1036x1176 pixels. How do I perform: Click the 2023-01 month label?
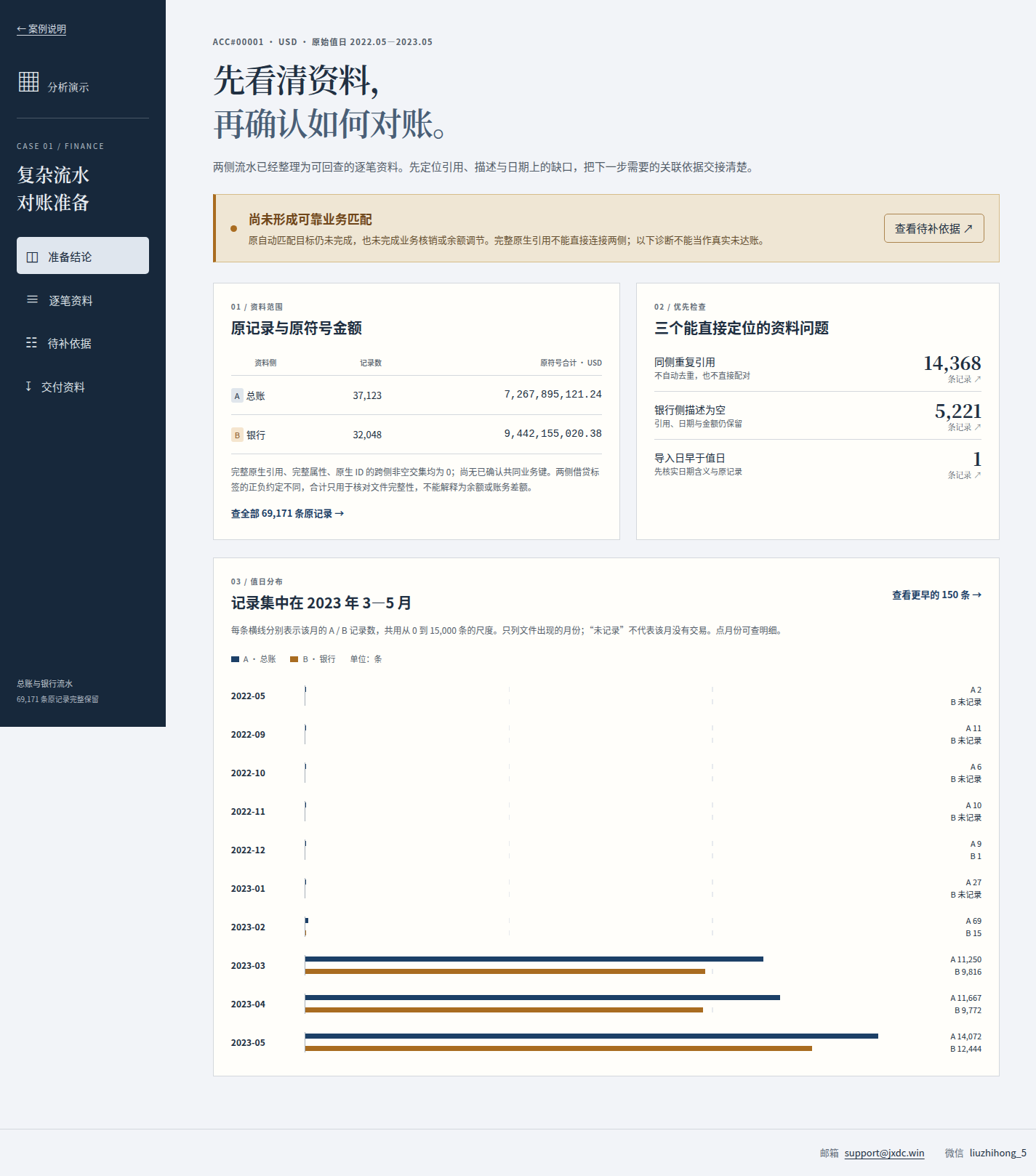coord(248,888)
